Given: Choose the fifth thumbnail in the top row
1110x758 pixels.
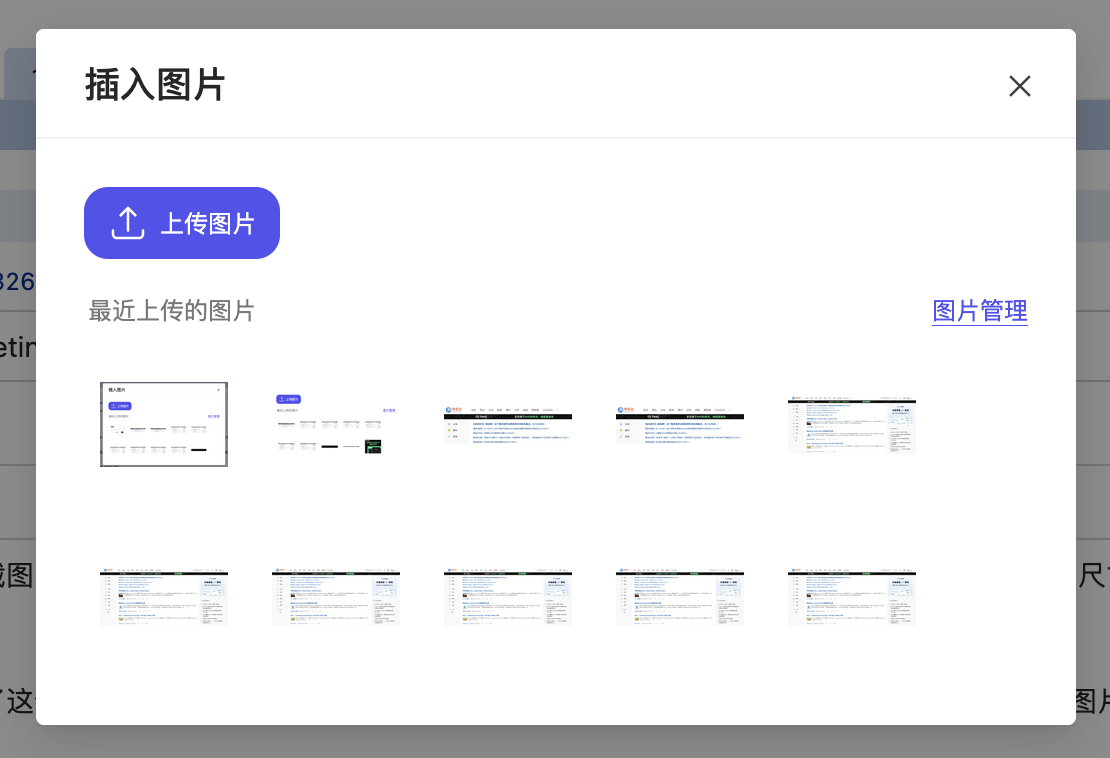Looking at the screenshot, I should 852,424.
